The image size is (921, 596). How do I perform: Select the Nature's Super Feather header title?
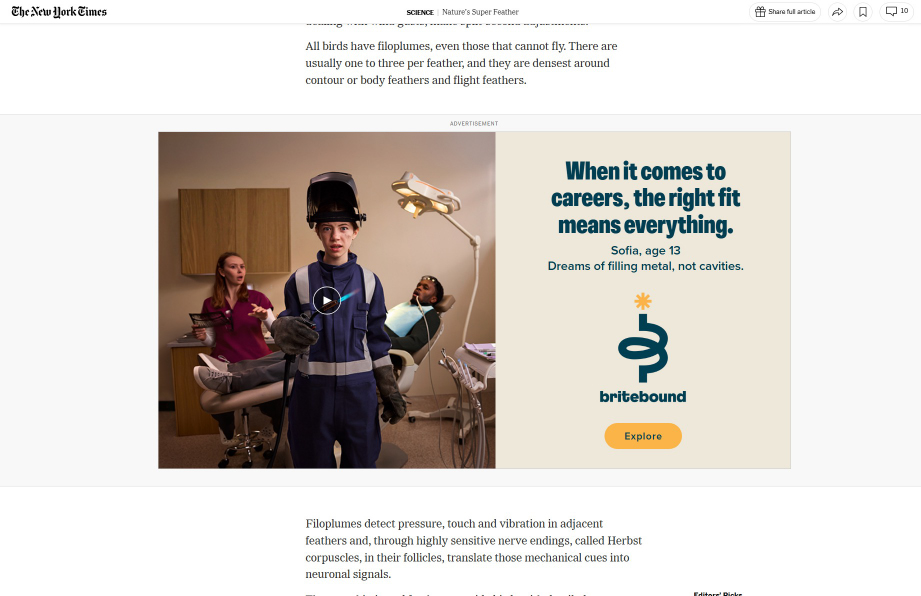click(x=480, y=12)
